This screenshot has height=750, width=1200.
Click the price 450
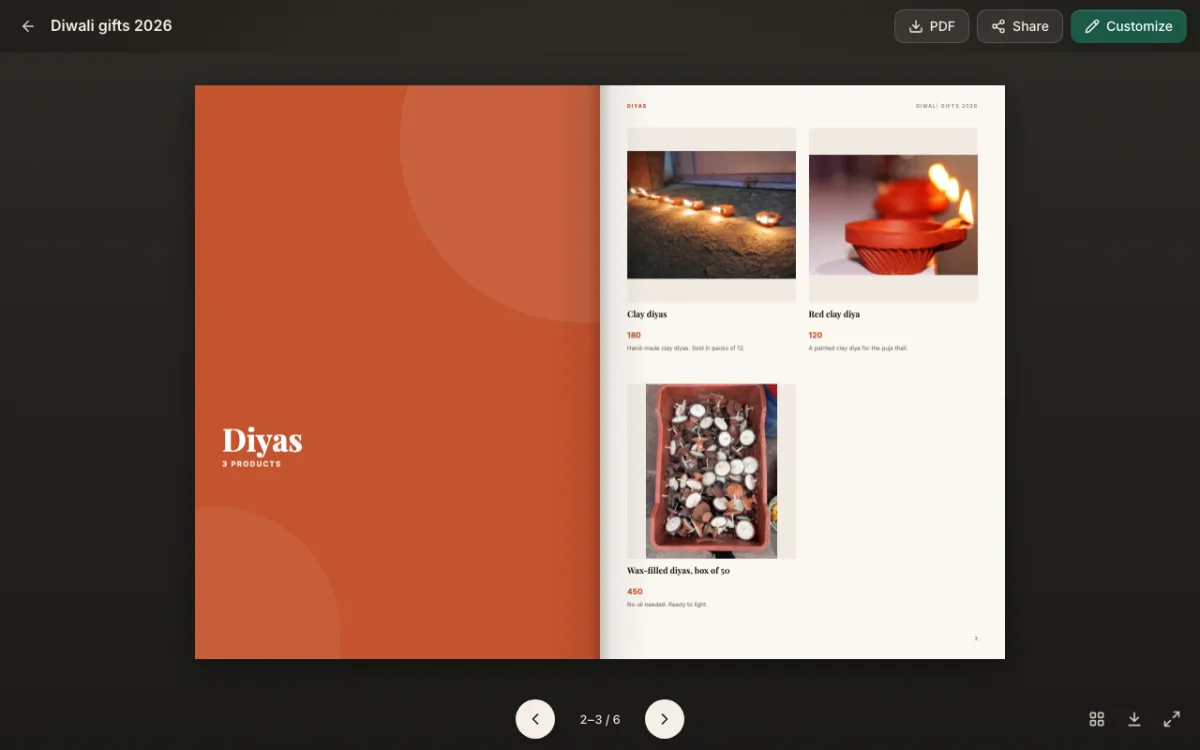point(635,591)
